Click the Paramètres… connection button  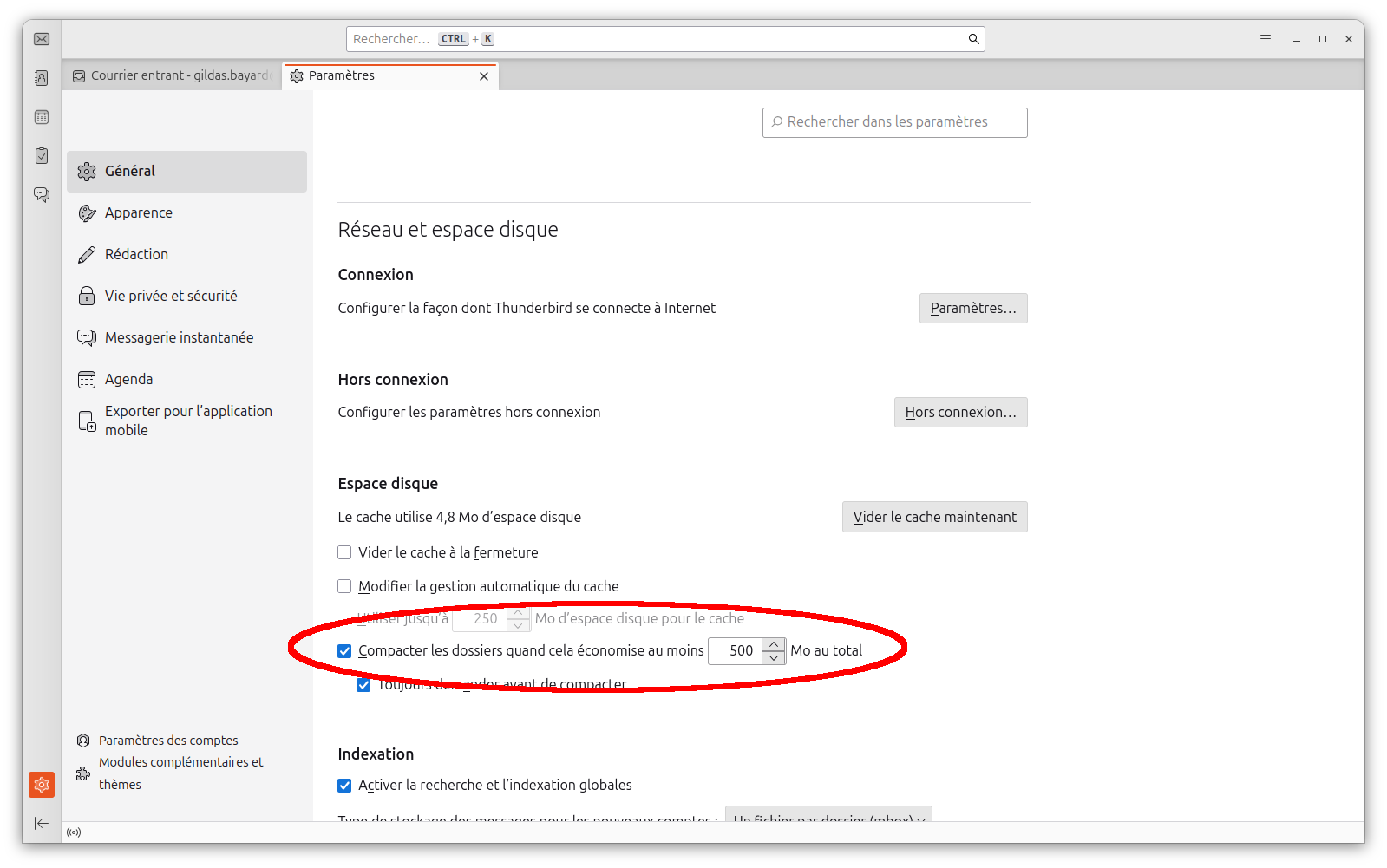[x=973, y=309]
